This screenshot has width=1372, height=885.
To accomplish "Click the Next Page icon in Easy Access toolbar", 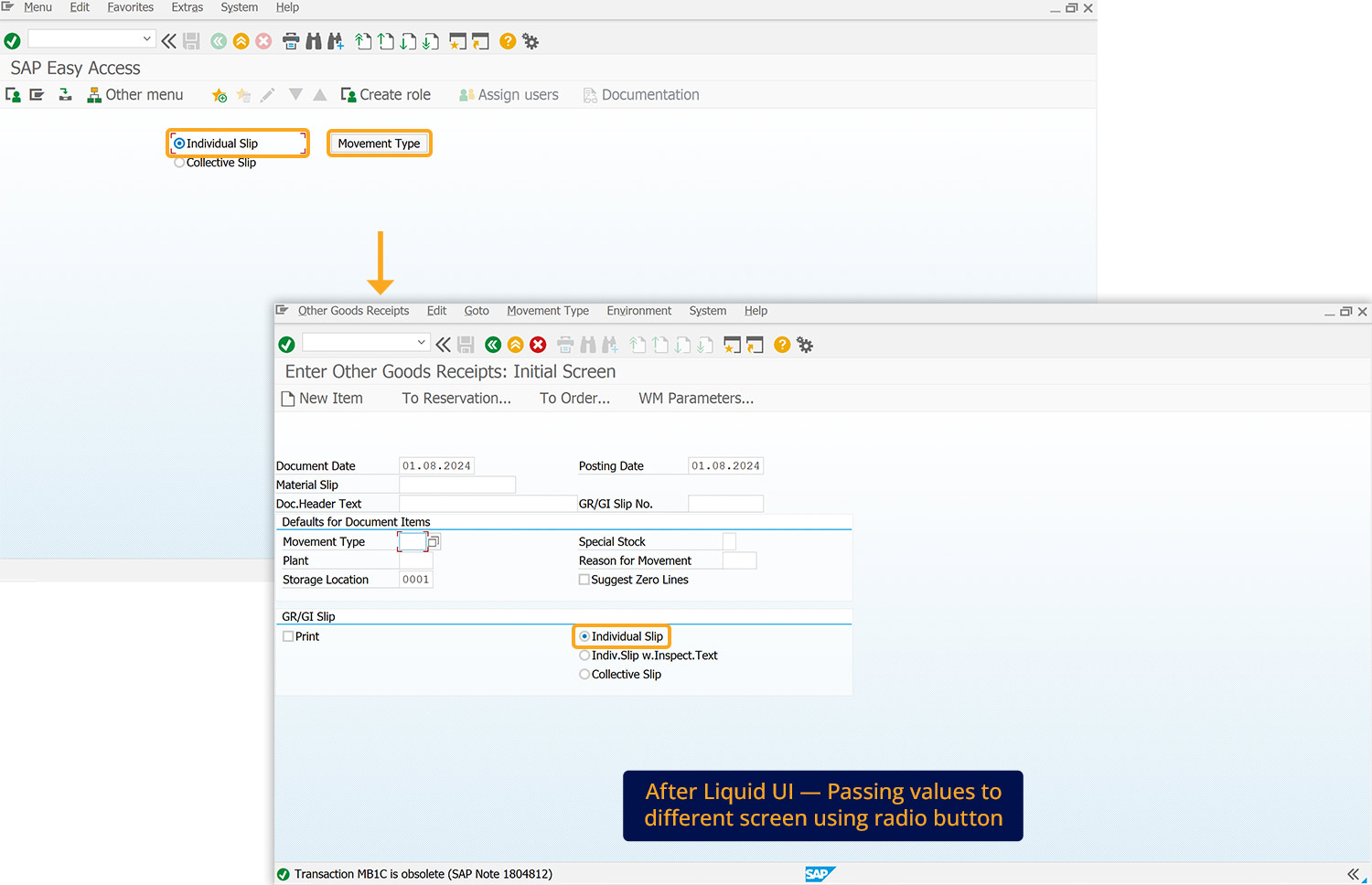I will 408,41.
